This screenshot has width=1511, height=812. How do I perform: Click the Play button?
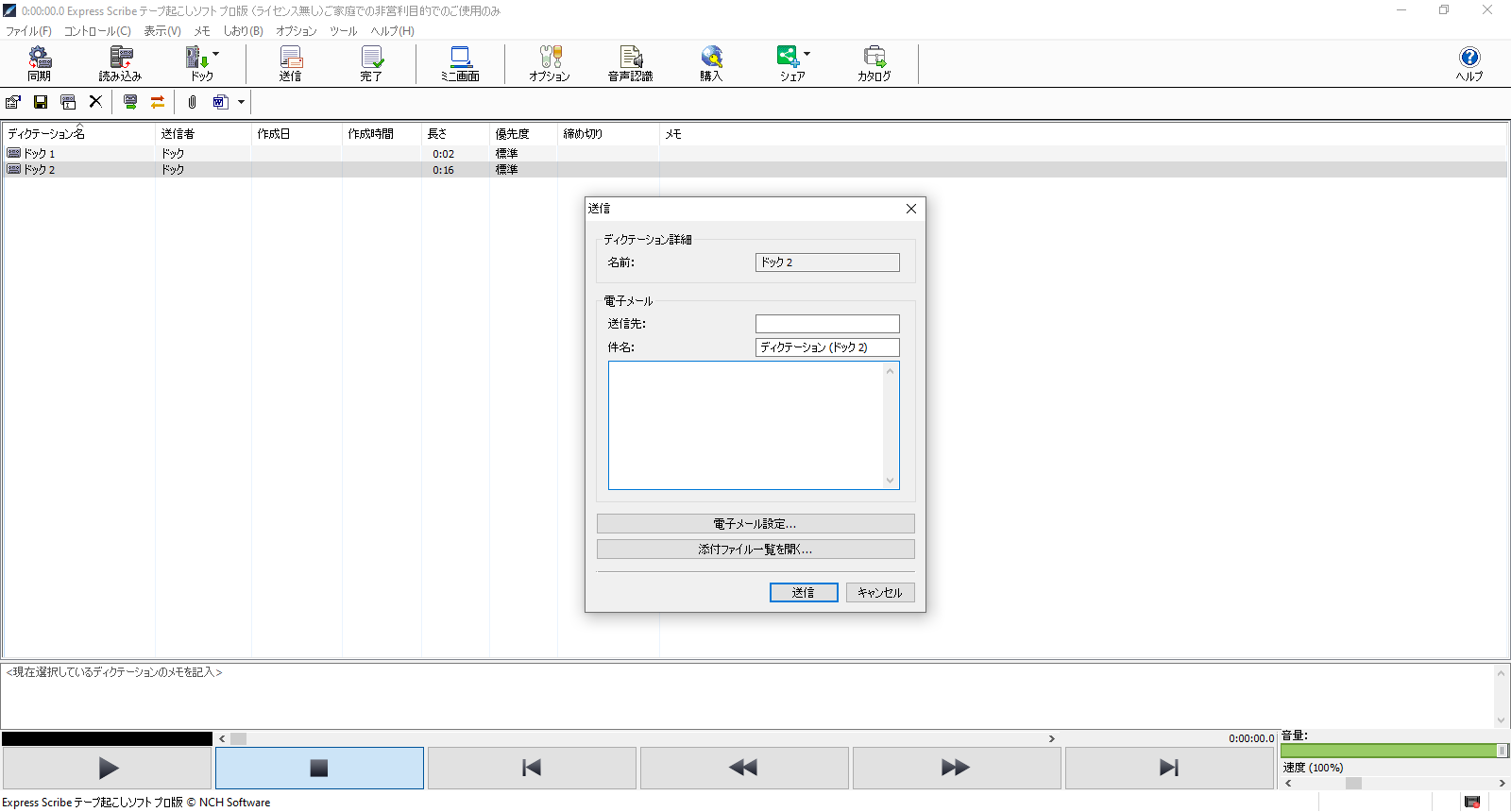(x=107, y=768)
